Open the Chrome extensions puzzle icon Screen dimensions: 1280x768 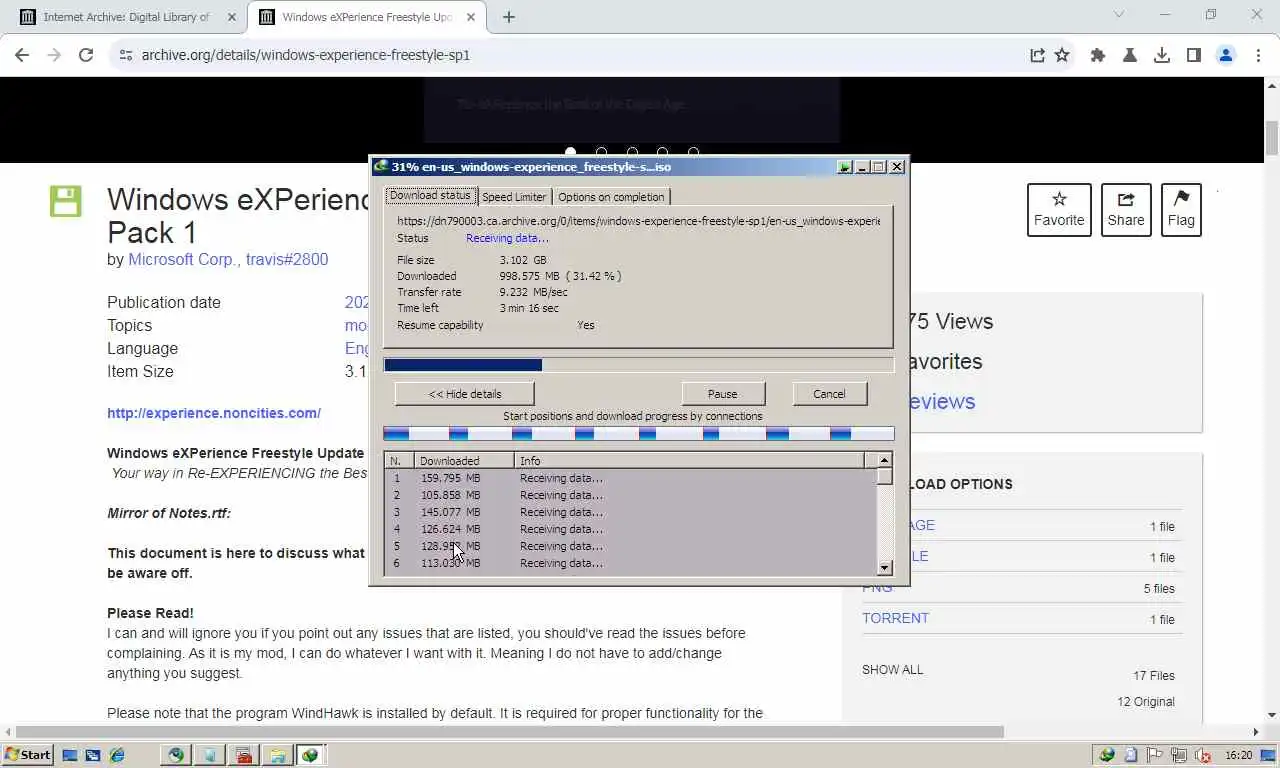[1098, 55]
